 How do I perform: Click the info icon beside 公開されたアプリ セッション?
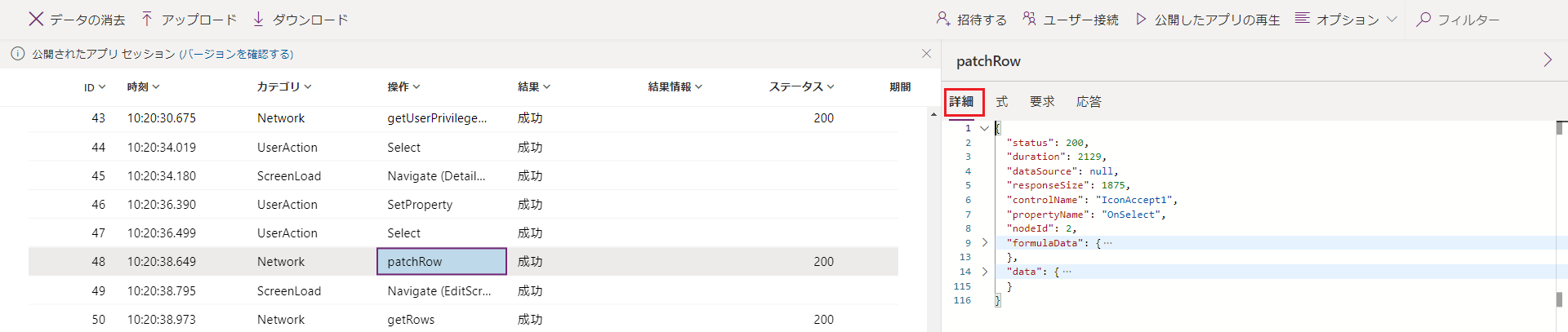pyautogui.click(x=17, y=54)
